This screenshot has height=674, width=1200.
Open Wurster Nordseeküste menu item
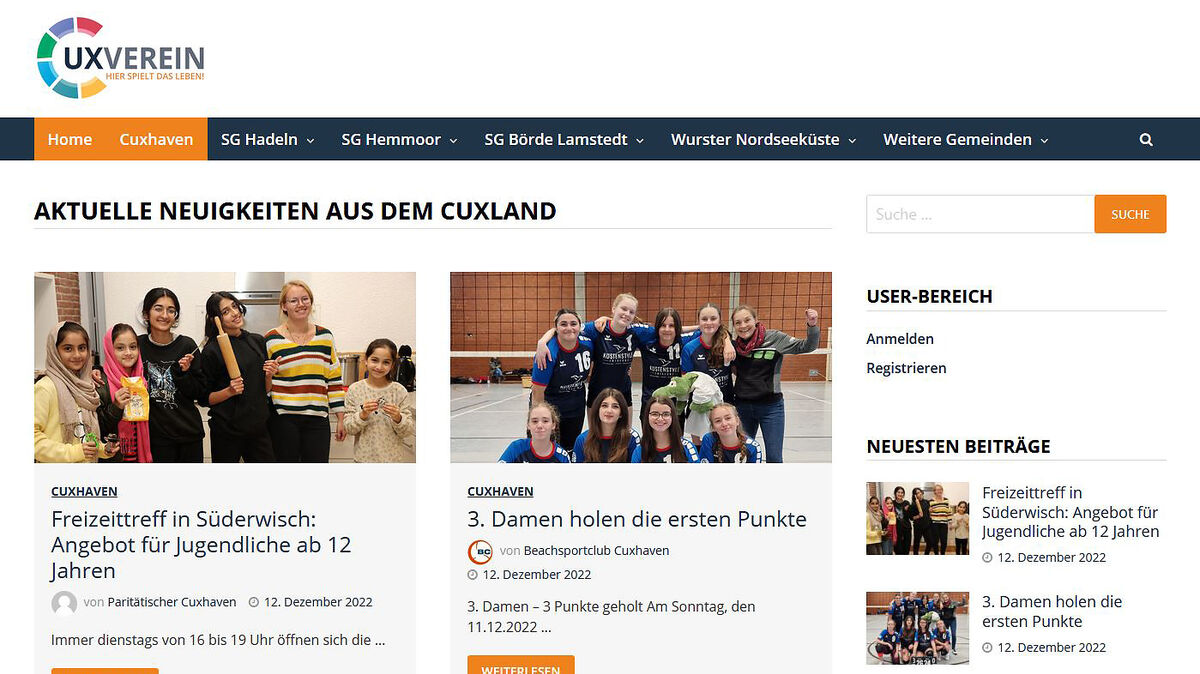pyautogui.click(x=755, y=140)
